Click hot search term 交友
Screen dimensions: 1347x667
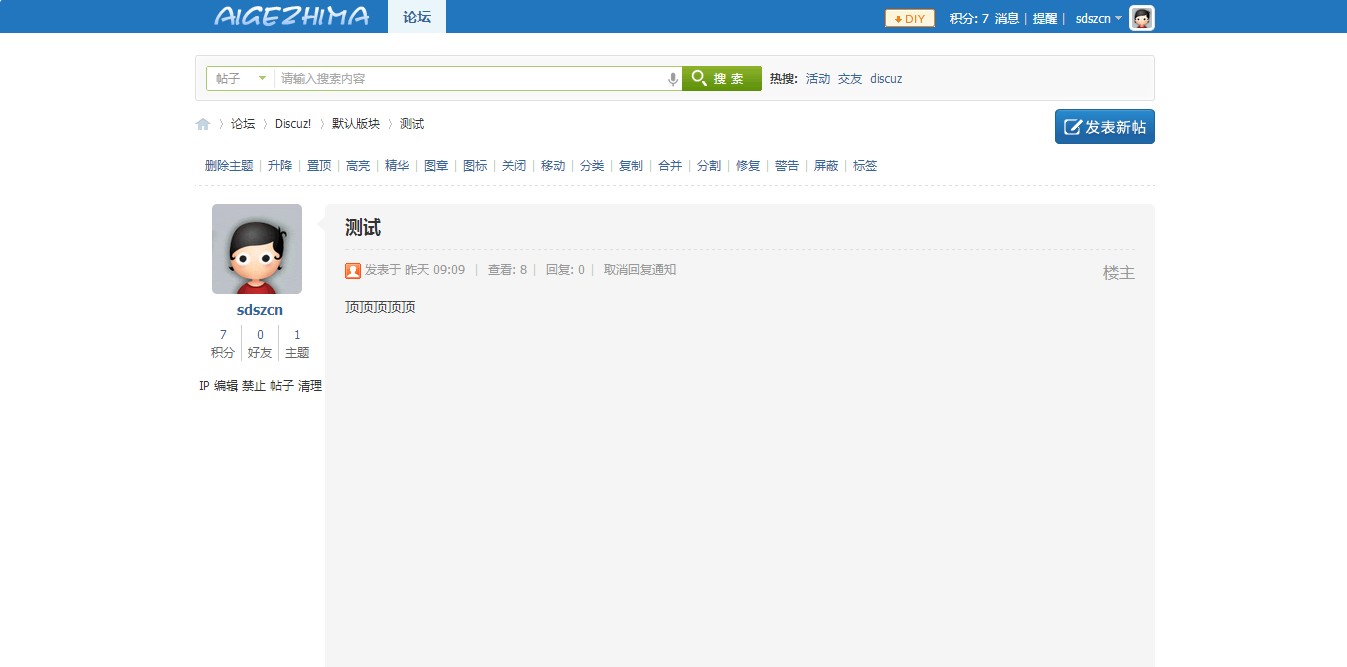click(x=850, y=78)
